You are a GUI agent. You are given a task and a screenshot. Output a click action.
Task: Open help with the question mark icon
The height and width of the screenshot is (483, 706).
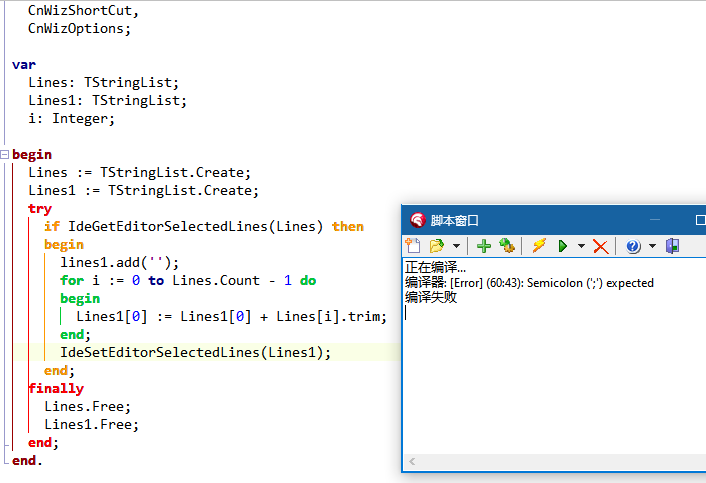633,246
